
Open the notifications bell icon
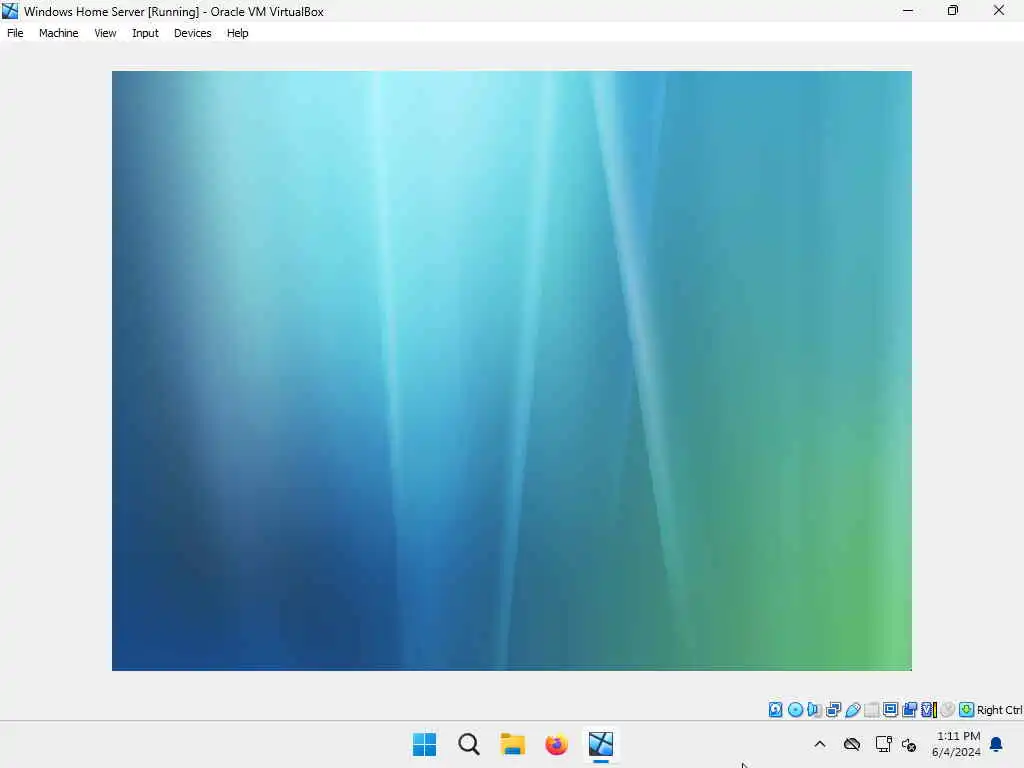[996, 744]
